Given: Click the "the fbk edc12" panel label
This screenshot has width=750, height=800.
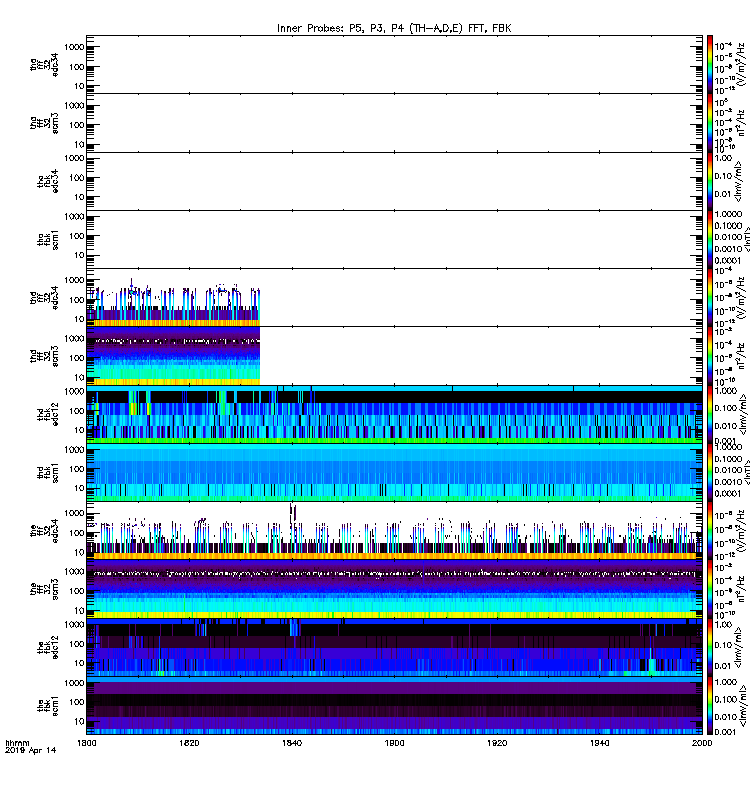Looking at the screenshot, I should 48,647.
